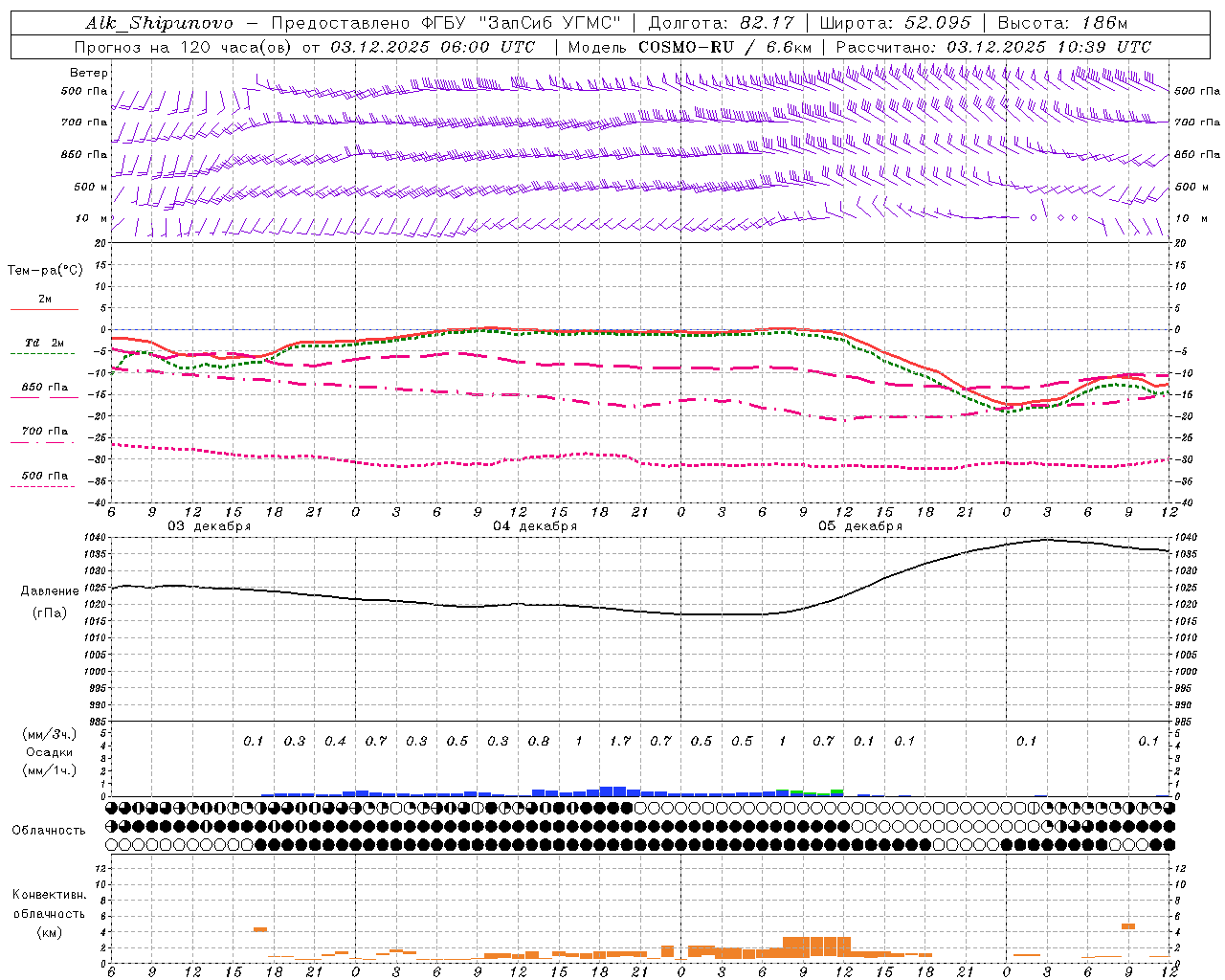Click the 05 декабря date label
The height and width of the screenshot is (980, 1225).
click(x=860, y=526)
